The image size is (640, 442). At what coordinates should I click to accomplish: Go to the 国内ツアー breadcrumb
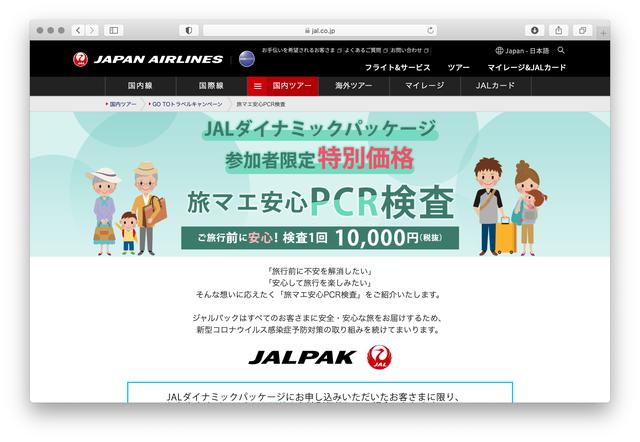click(122, 104)
